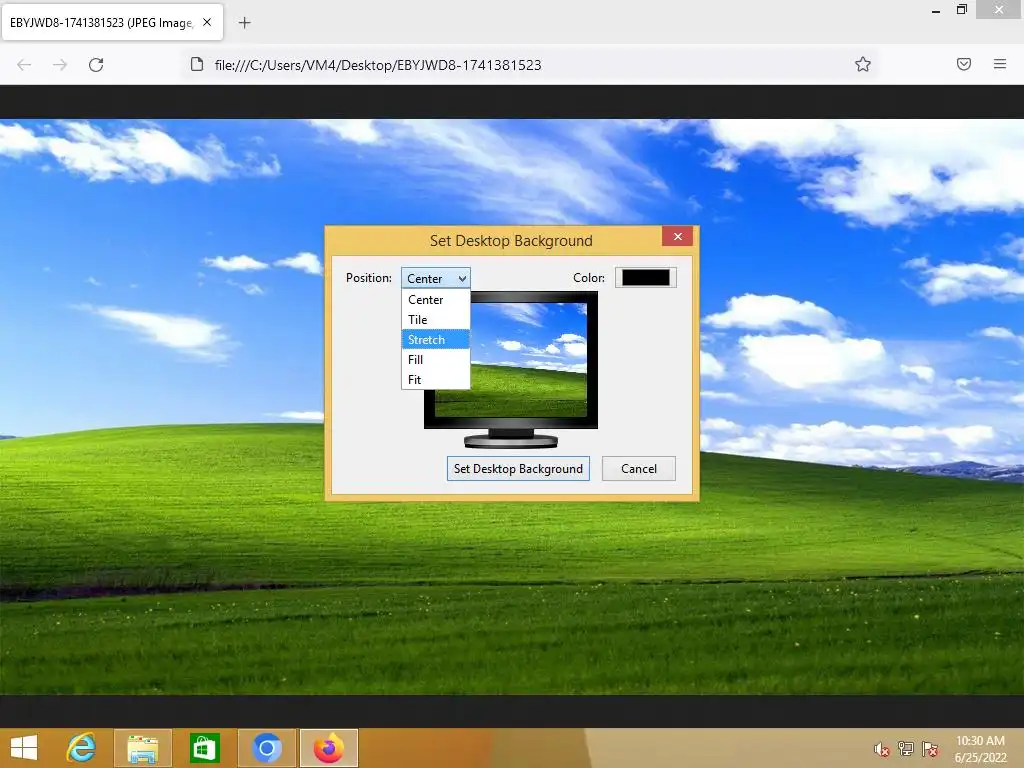
Task: Click the Firefox taskbar icon
Action: tap(328, 748)
